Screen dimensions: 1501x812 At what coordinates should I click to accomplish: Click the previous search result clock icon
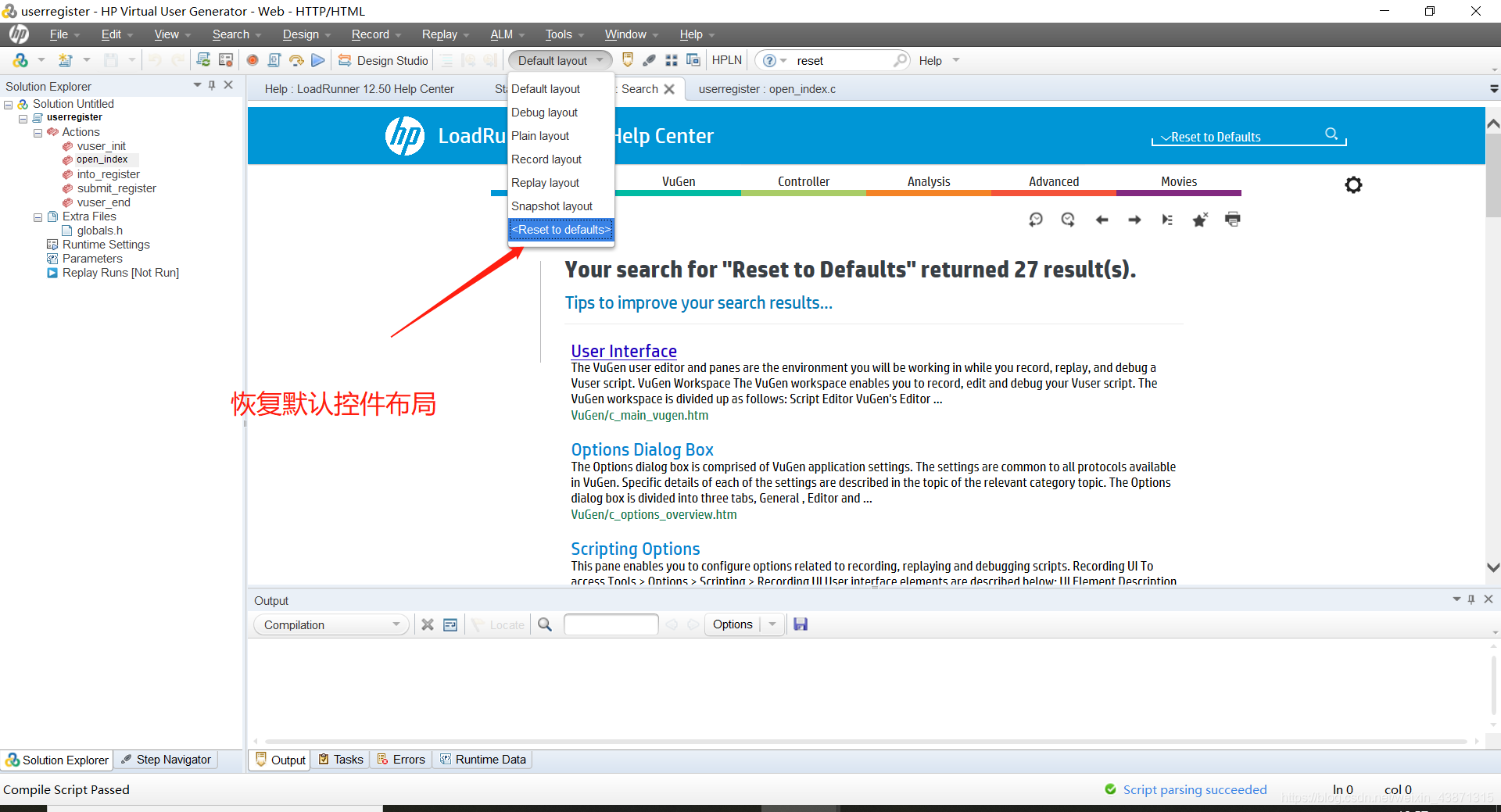tap(1036, 220)
